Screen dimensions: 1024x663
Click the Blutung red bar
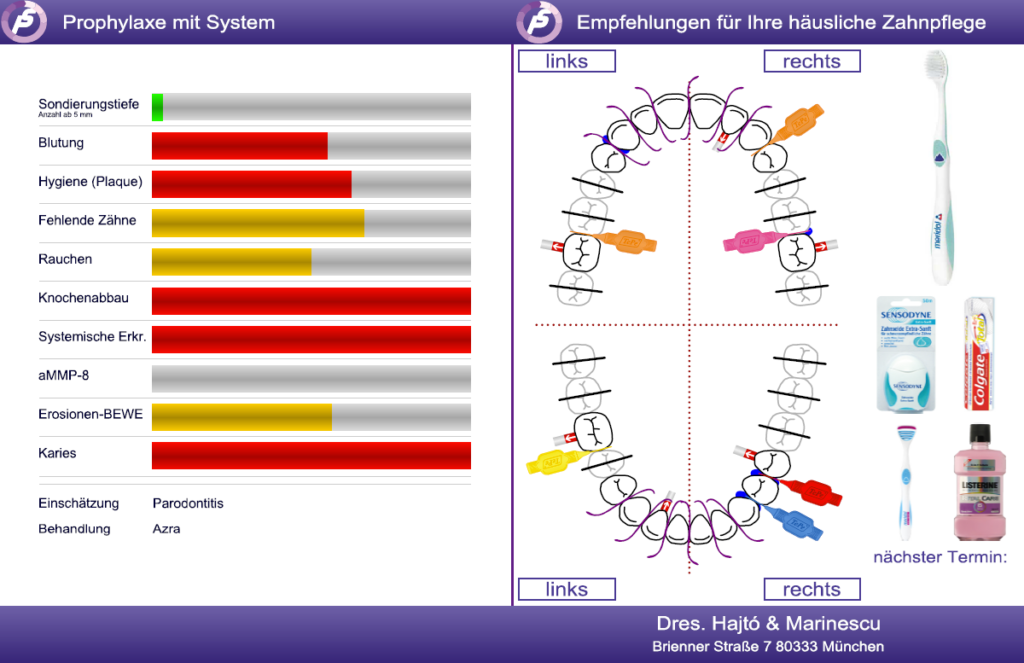click(x=240, y=146)
